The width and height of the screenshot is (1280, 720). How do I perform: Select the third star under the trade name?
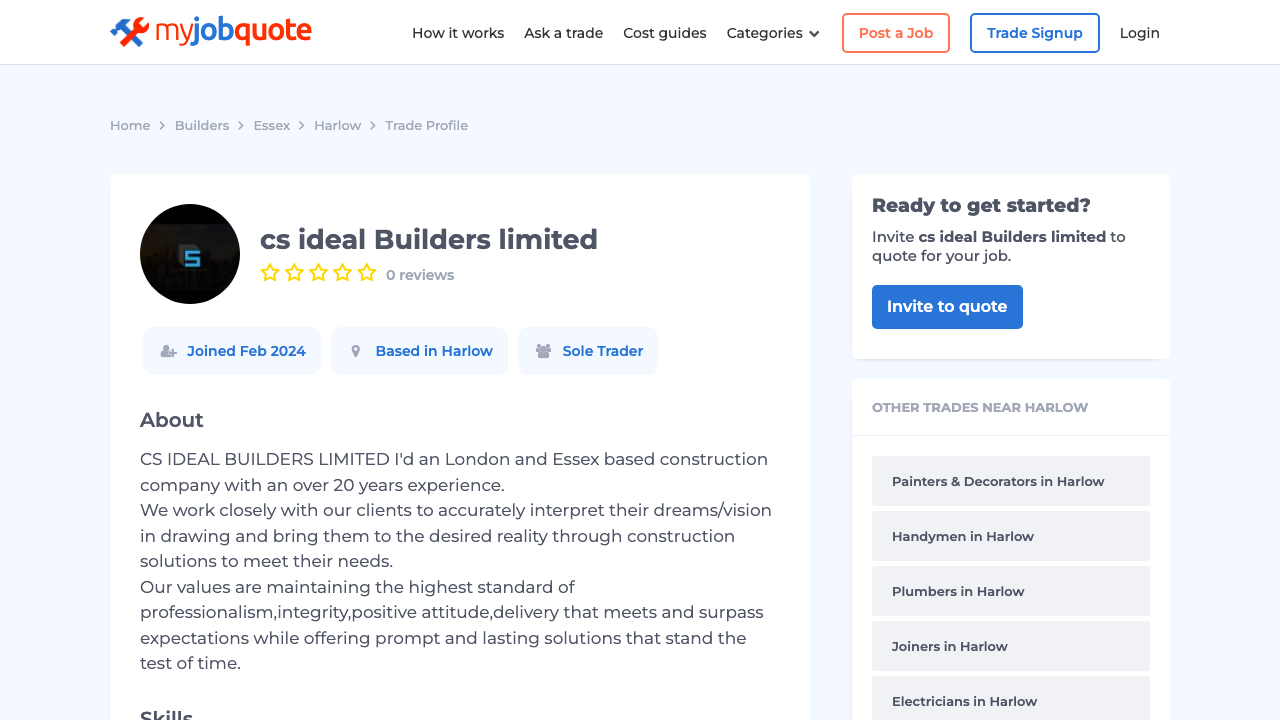[x=318, y=271]
